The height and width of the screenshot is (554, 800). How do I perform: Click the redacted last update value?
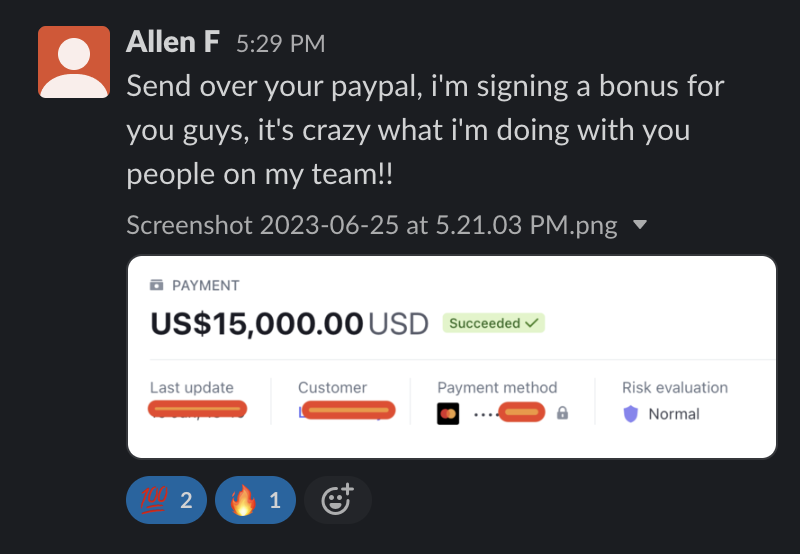point(197,410)
